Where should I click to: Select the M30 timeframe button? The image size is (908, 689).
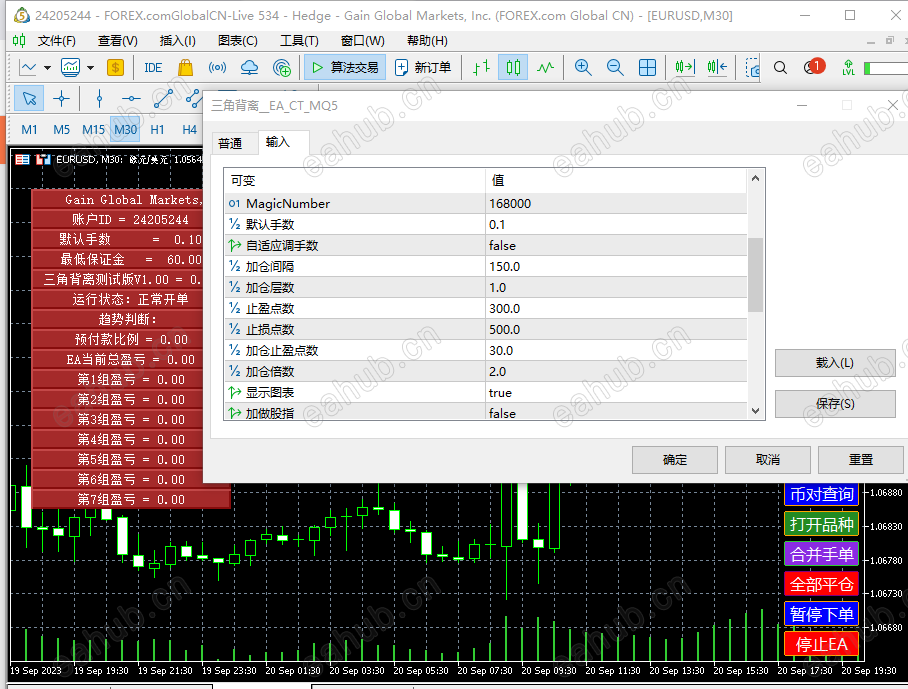tap(126, 130)
